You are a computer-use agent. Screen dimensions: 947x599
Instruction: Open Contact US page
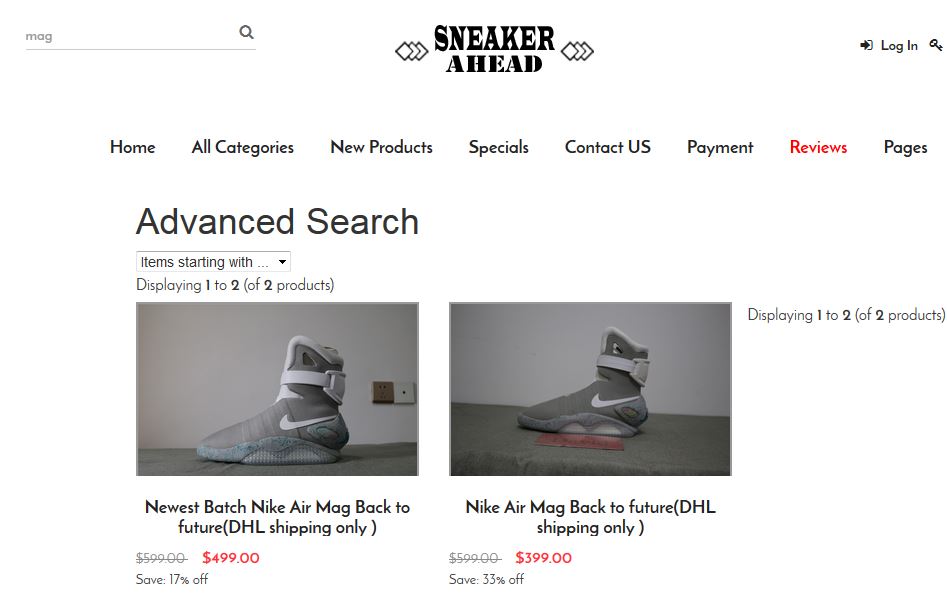[x=608, y=147]
